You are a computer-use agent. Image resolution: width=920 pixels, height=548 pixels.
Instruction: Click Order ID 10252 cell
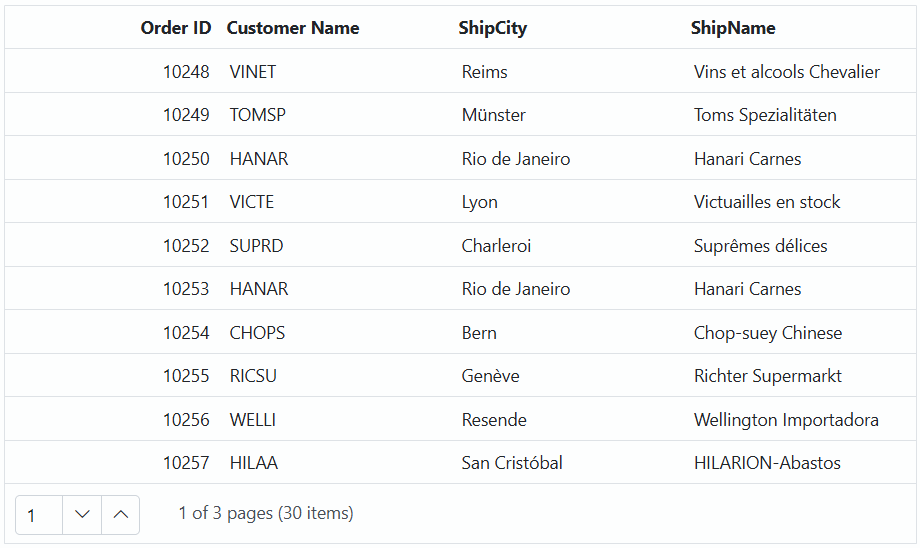(112, 245)
